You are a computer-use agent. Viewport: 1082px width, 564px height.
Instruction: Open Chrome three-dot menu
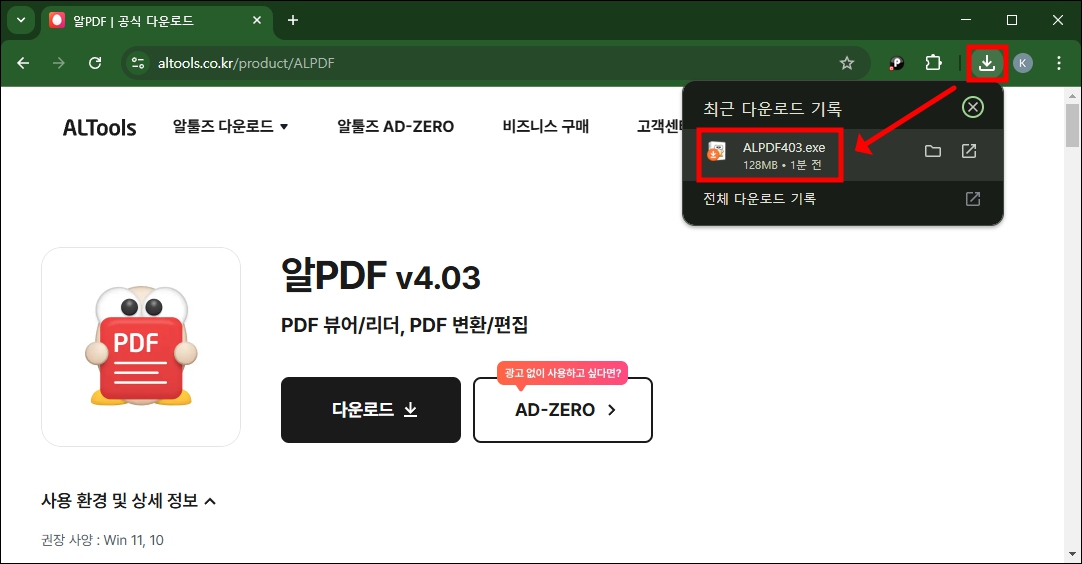click(1059, 64)
